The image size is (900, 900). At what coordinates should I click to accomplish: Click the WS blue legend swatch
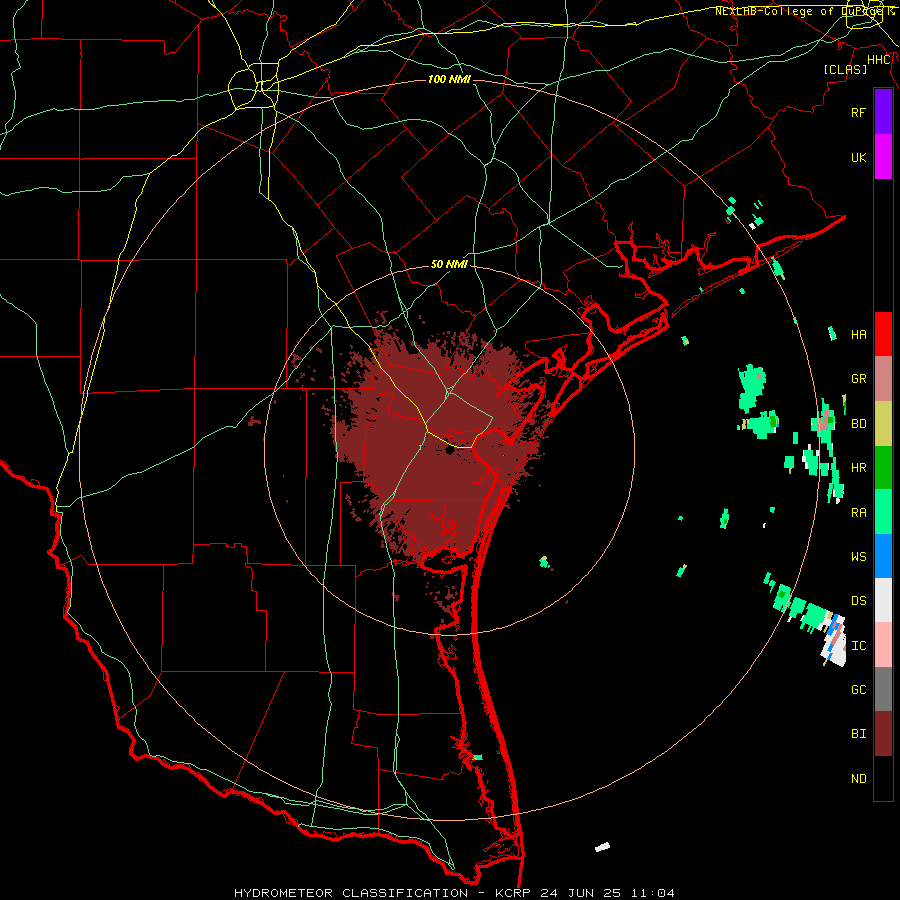pyautogui.click(x=883, y=556)
